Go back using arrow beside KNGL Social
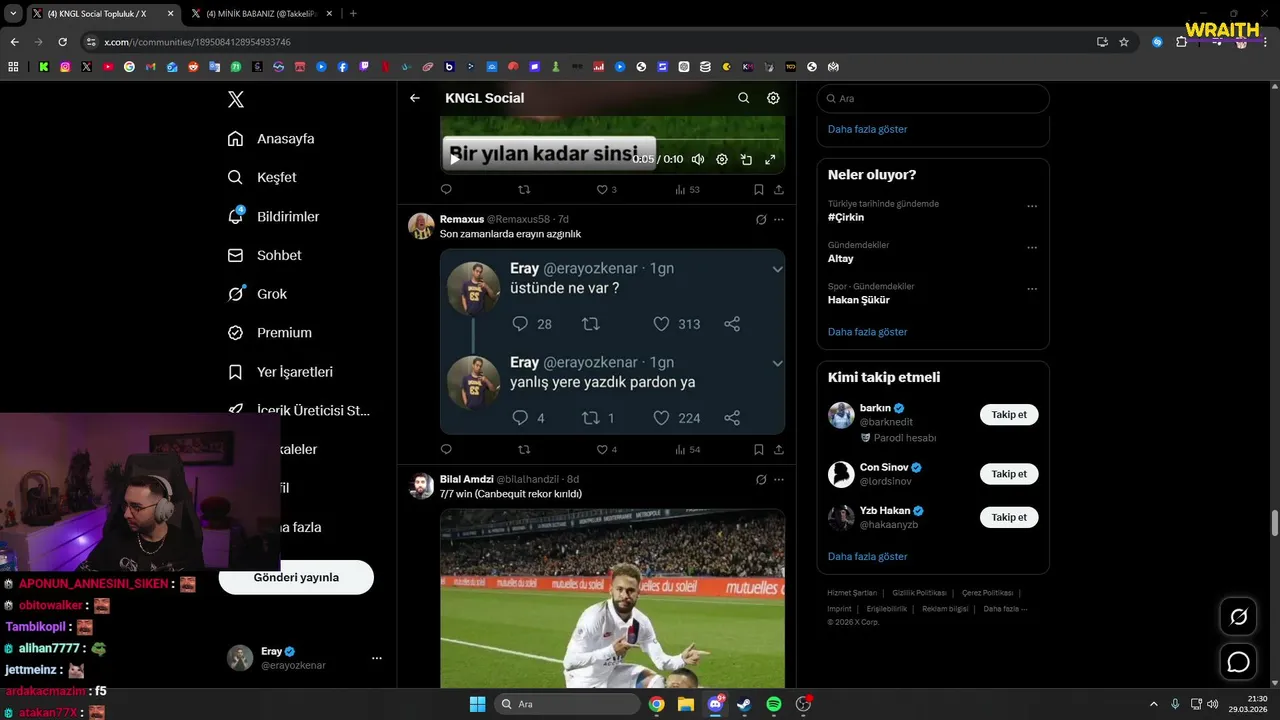Screen dimensions: 1280x720 (x=415, y=98)
